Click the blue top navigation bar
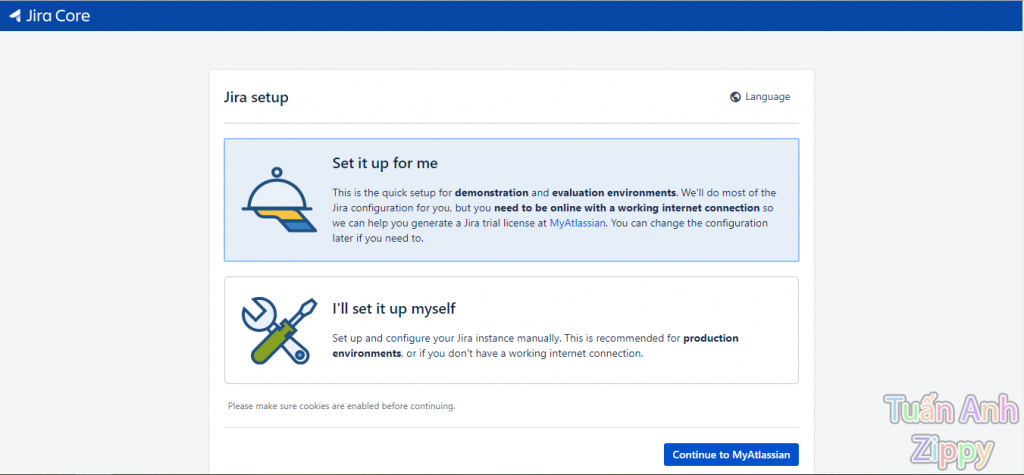The width and height of the screenshot is (1024, 475). coord(512,15)
